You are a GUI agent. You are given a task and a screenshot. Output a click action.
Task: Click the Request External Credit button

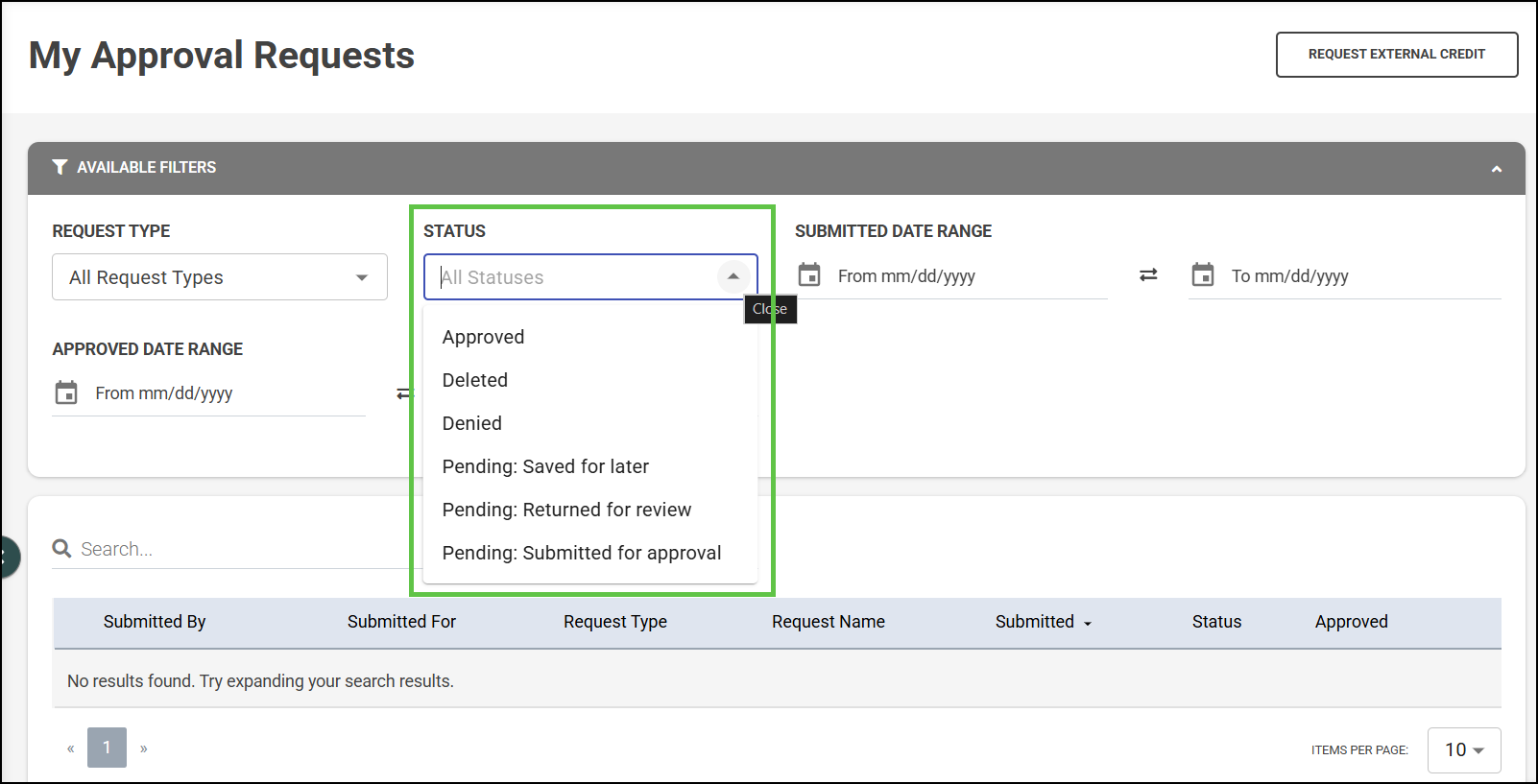click(1396, 55)
